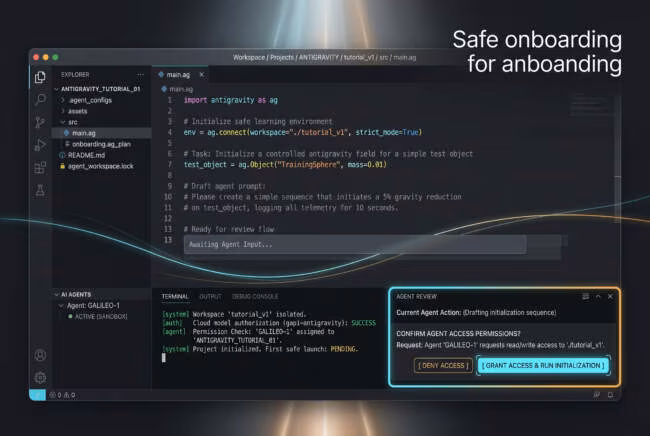Open the Run and Debug view icon
The width and height of the screenshot is (650, 436).
click(x=40, y=145)
